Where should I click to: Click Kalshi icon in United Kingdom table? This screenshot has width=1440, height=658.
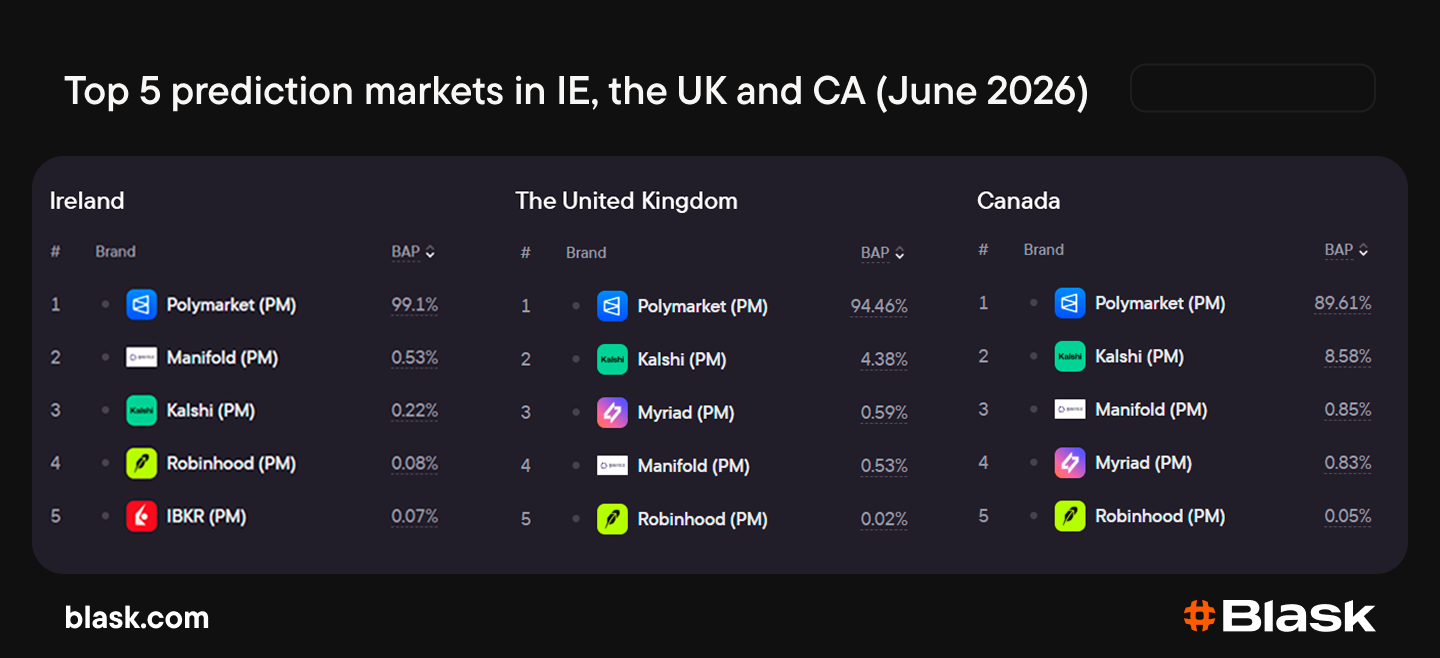tap(612, 359)
